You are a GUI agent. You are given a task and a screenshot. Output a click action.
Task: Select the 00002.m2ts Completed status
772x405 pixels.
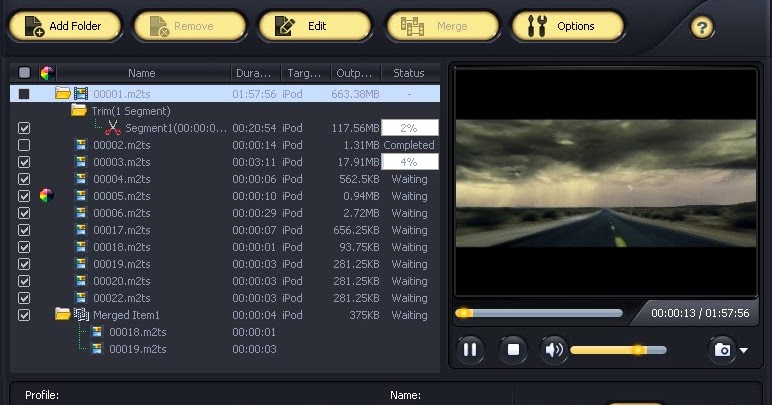pyautogui.click(x=409, y=145)
